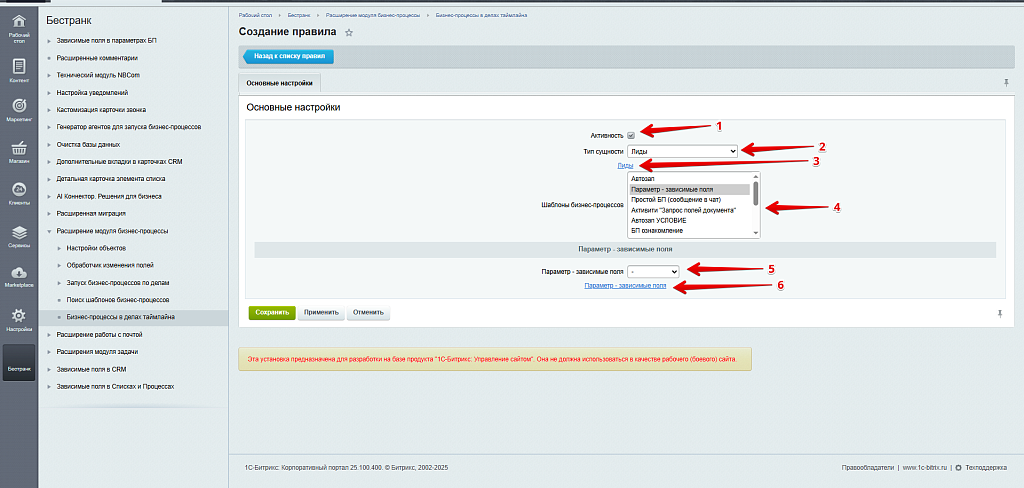This screenshot has height=488, width=1024.
Task: Click the pin icon beside the tab bar
Action: pyautogui.click(x=1005, y=83)
